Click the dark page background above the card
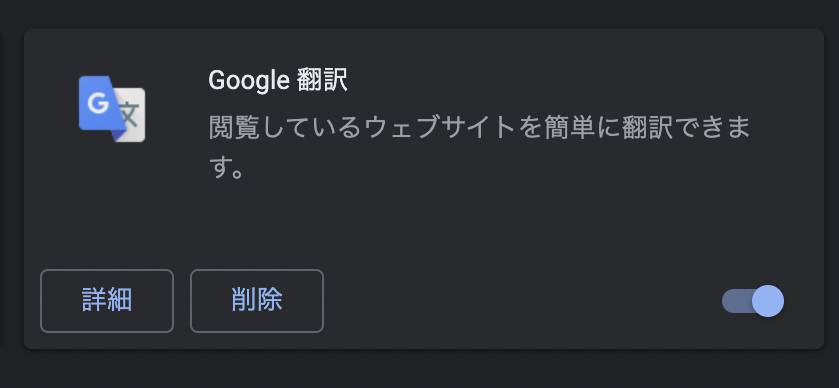The height and width of the screenshot is (388, 839). pyautogui.click(x=420, y=13)
